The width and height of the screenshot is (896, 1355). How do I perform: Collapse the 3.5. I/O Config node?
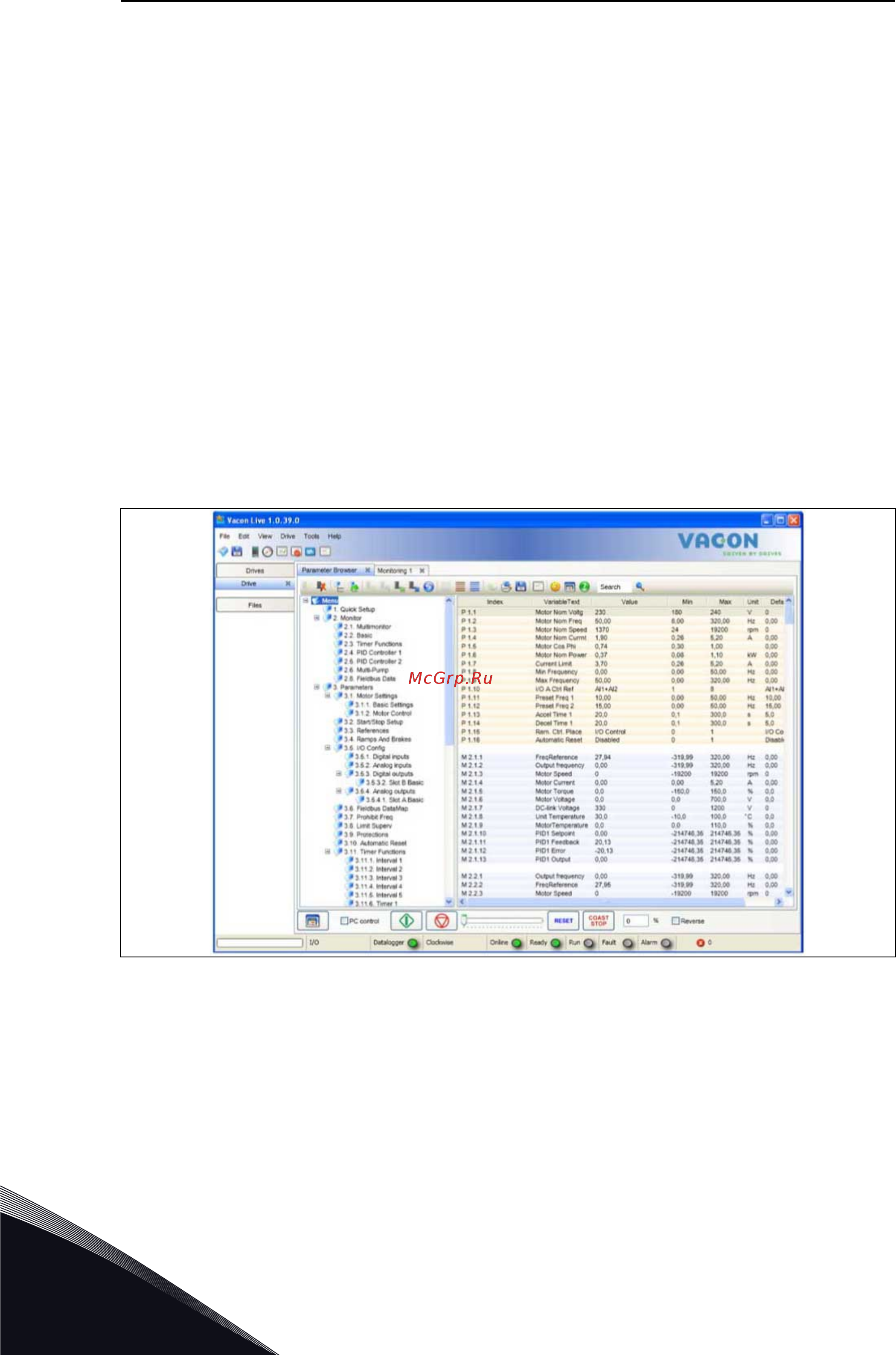tap(327, 748)
